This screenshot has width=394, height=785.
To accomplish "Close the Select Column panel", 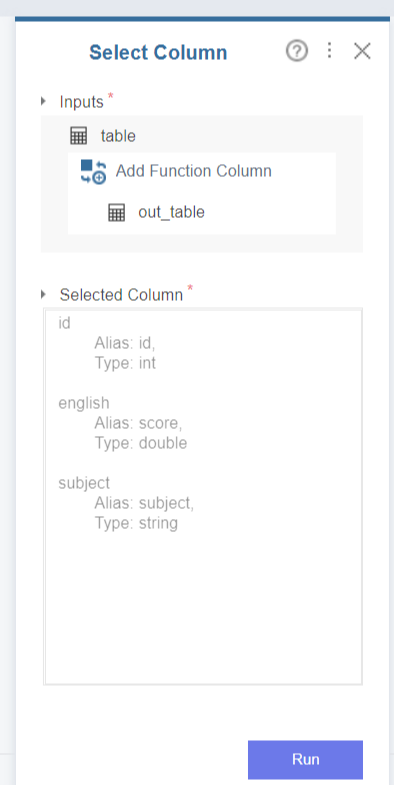I will click(x=362, y=51).
